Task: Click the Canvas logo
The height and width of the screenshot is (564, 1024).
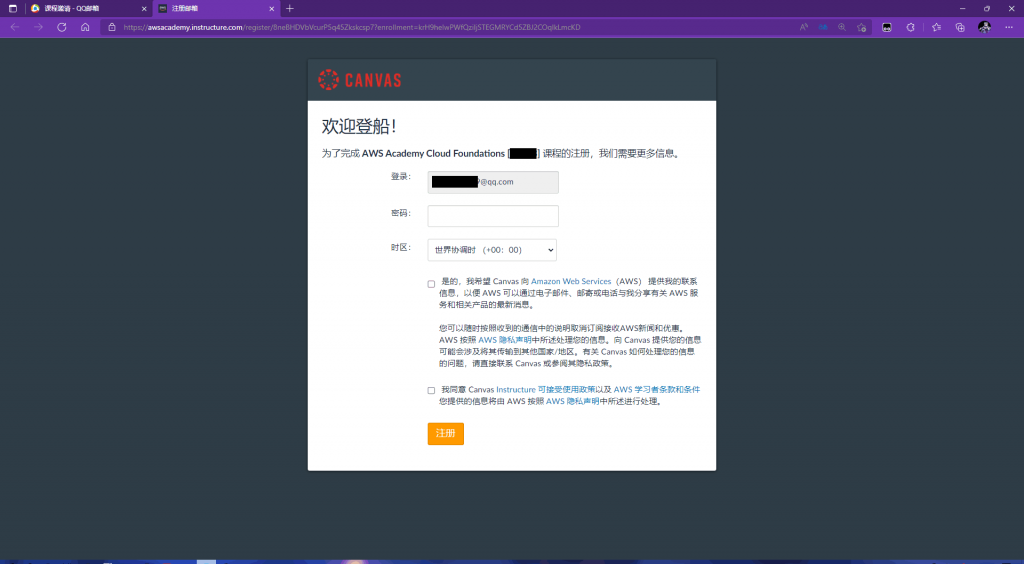Action: point(360,80)
